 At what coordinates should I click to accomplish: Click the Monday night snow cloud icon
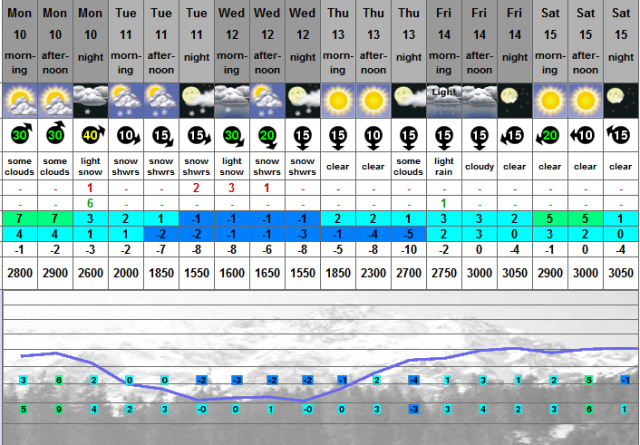[91, 101]
